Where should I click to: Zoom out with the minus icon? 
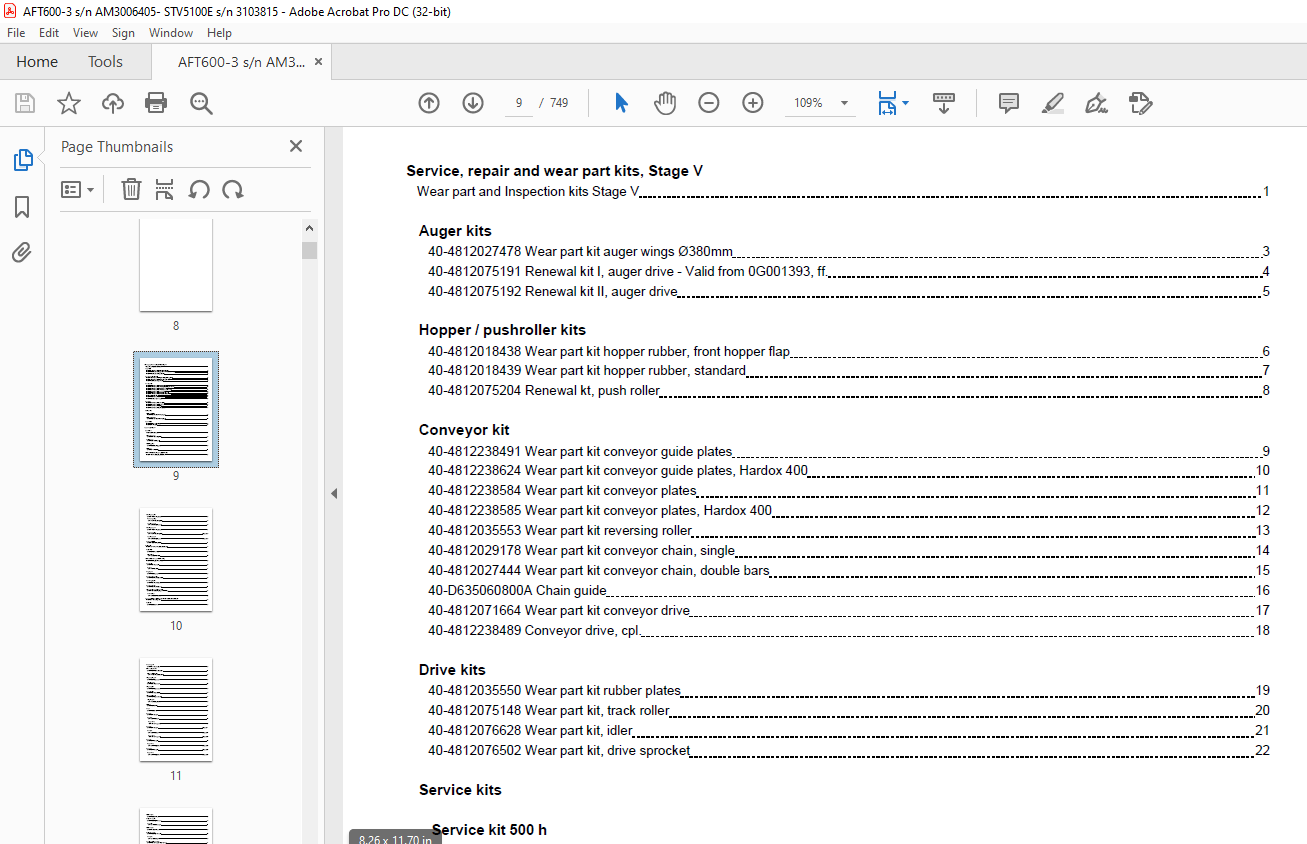pyautogui.click(x=709, y=103)
